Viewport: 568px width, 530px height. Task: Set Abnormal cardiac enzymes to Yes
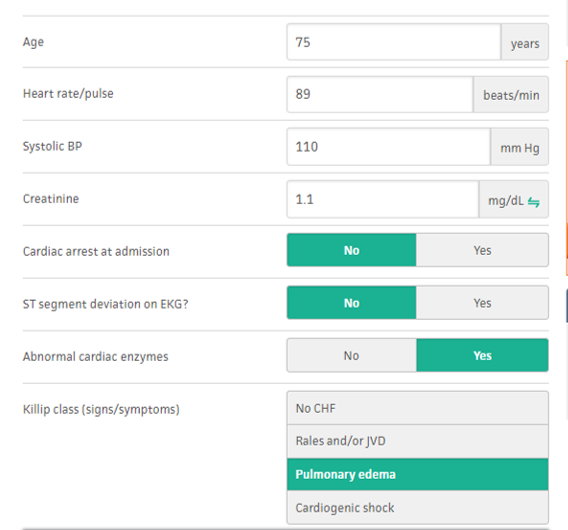click(482, 355)
